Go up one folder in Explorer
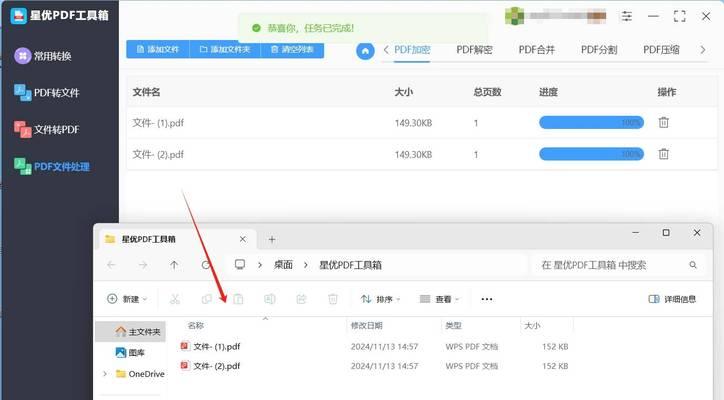Screen dimensions: 724x400 [x=174, y=265]
